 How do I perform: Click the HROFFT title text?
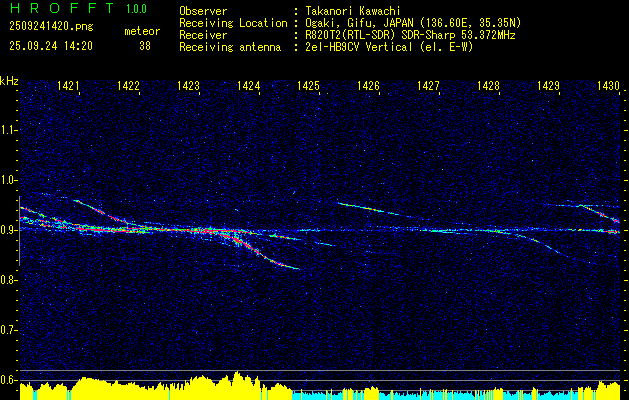[x=62, y=8]
